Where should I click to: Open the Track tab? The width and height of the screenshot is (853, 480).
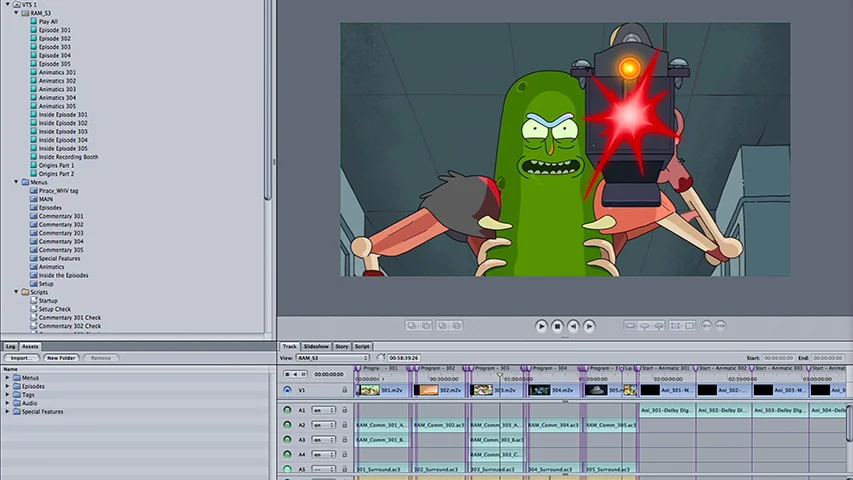tap(289, 346)
